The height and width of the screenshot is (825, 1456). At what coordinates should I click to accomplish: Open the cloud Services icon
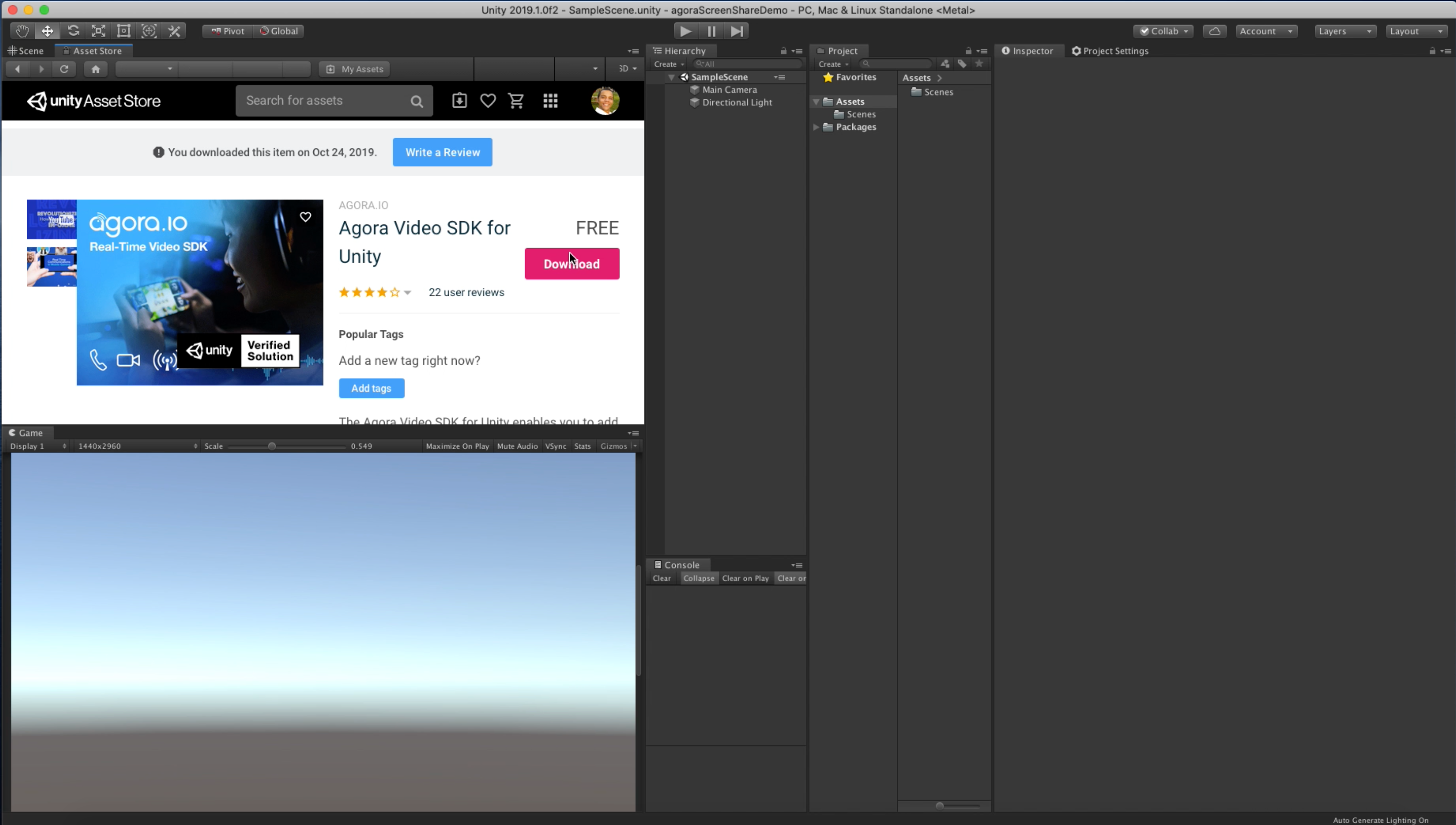[1215, 31]
